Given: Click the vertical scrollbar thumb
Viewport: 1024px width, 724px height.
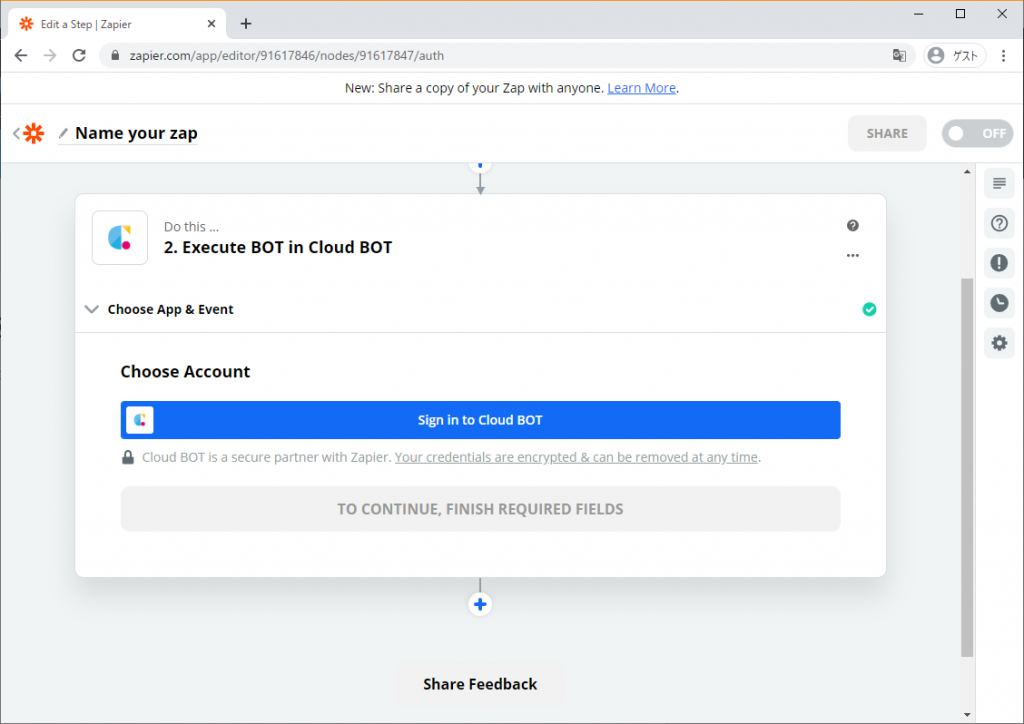Looking at the screenshot, I should (x=967, y=467).
